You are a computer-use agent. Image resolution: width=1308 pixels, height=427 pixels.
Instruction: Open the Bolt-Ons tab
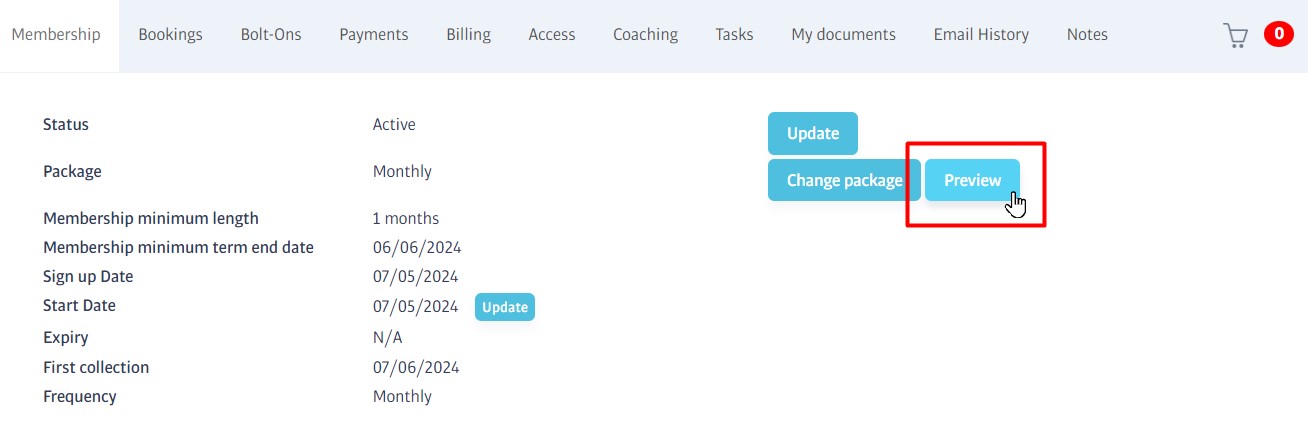click(x=271, y=35)
